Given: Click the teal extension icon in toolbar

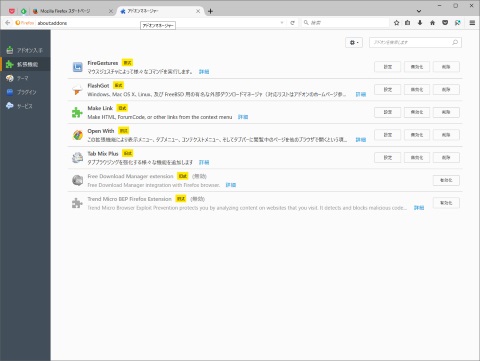Looking at the screenshot, I should pyautogui.click(x=458, y=23).
